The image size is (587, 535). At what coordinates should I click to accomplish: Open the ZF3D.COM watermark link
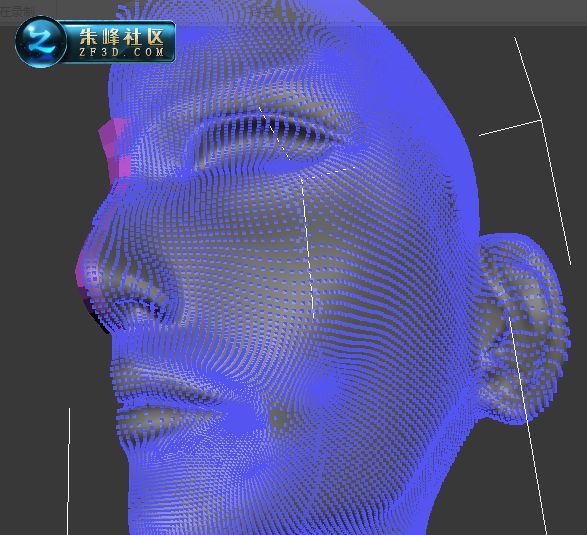[122, 52]
